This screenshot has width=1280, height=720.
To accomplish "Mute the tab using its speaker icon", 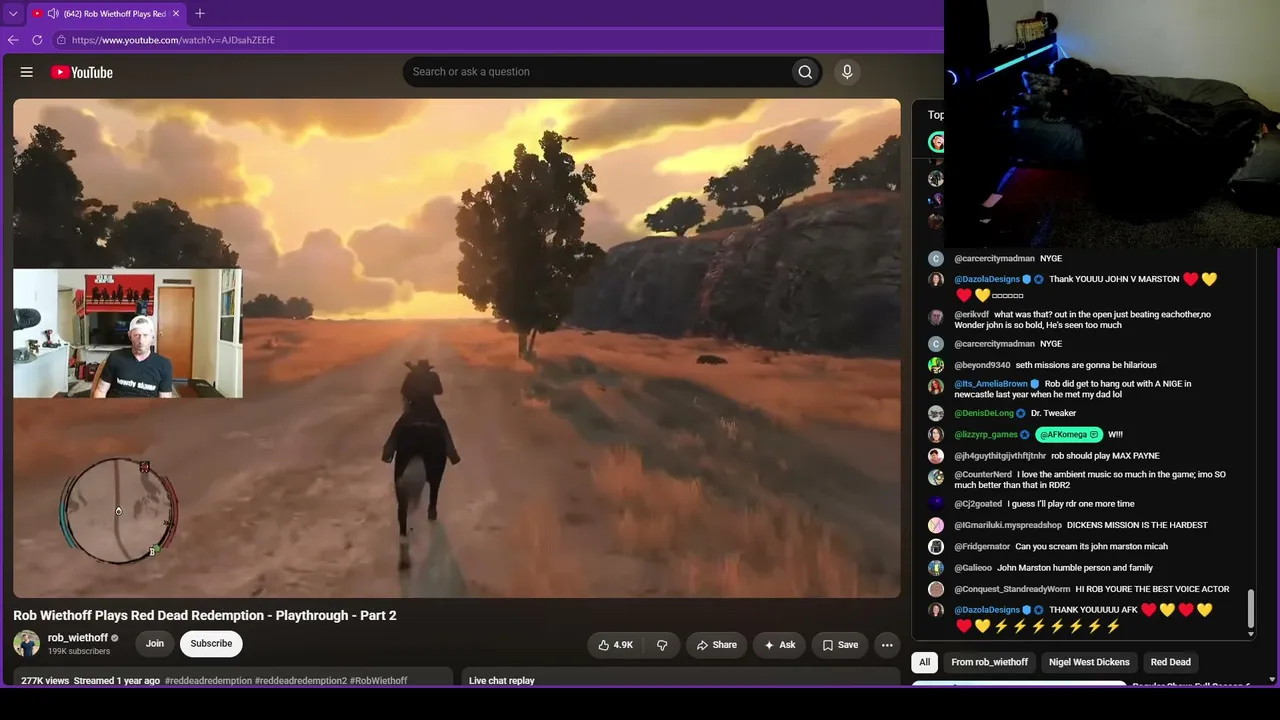I will click(53, 14).
